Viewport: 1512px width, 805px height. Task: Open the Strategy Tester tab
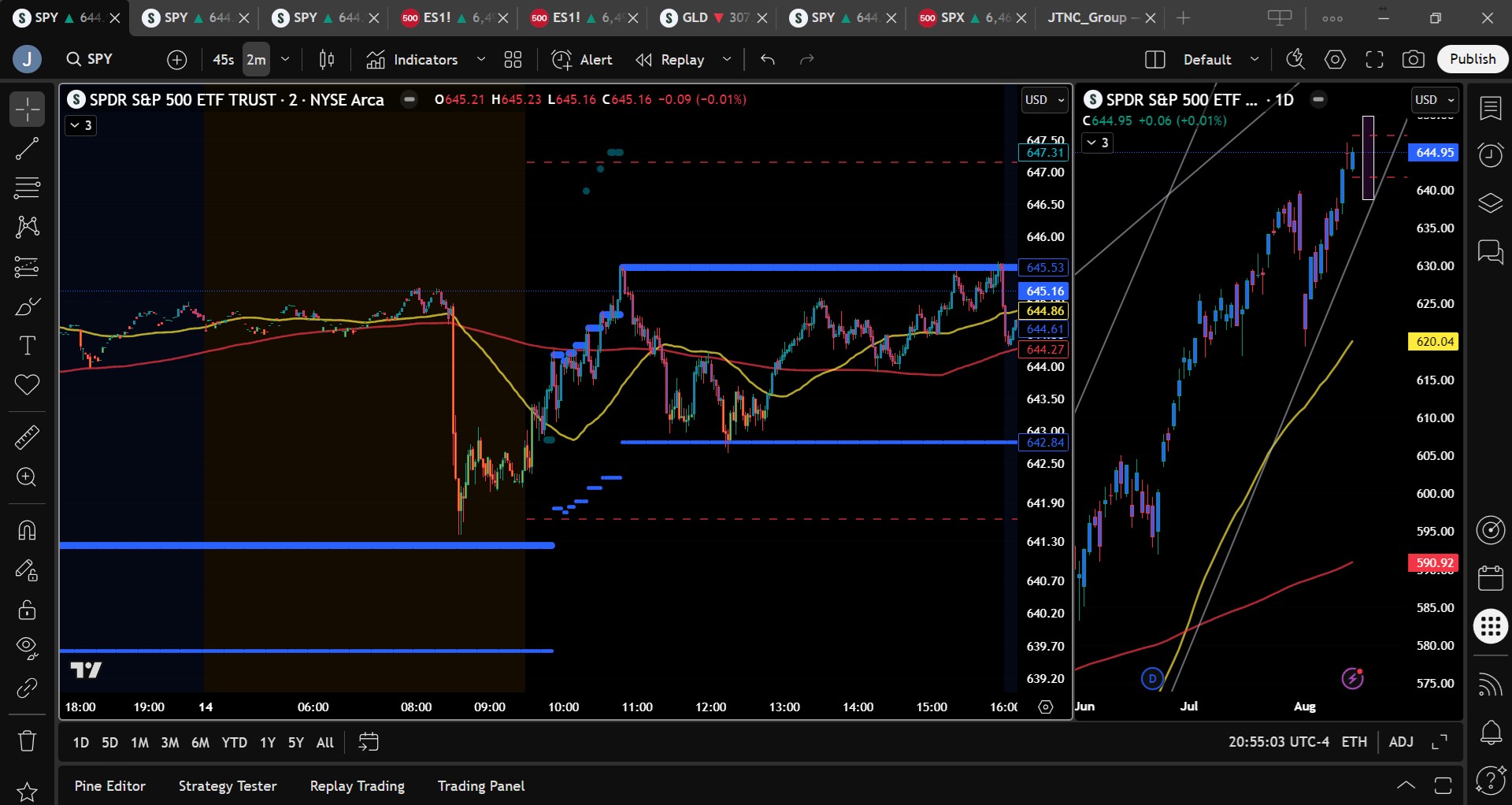[228, 786]
